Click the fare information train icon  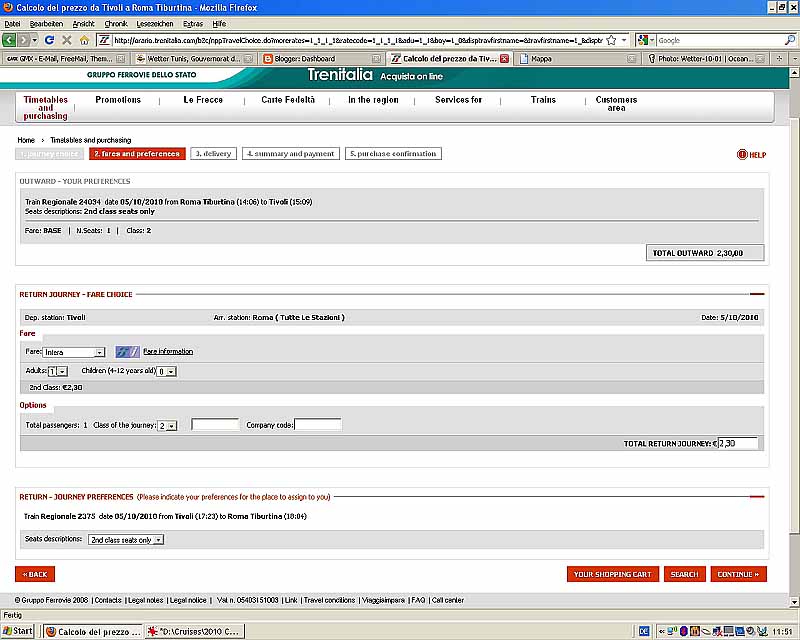click(x=127, y=352)
